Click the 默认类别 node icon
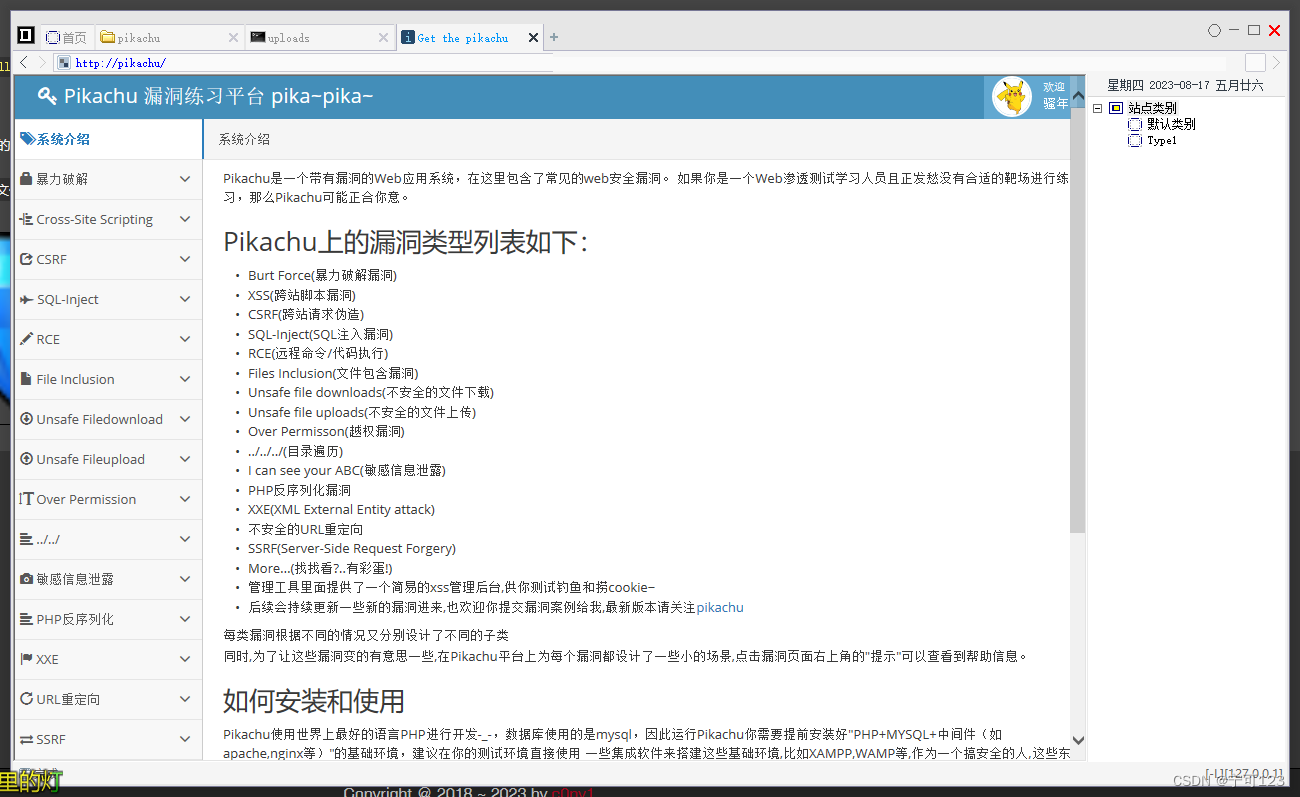The height and width of the screenshot is (797, 1300). (1135, 124)
